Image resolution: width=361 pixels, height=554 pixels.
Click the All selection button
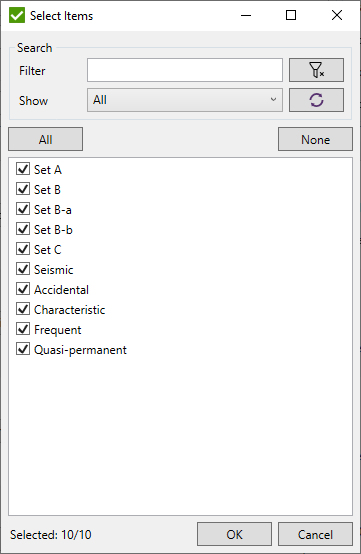pyautogui.click(x=46, y=139)
